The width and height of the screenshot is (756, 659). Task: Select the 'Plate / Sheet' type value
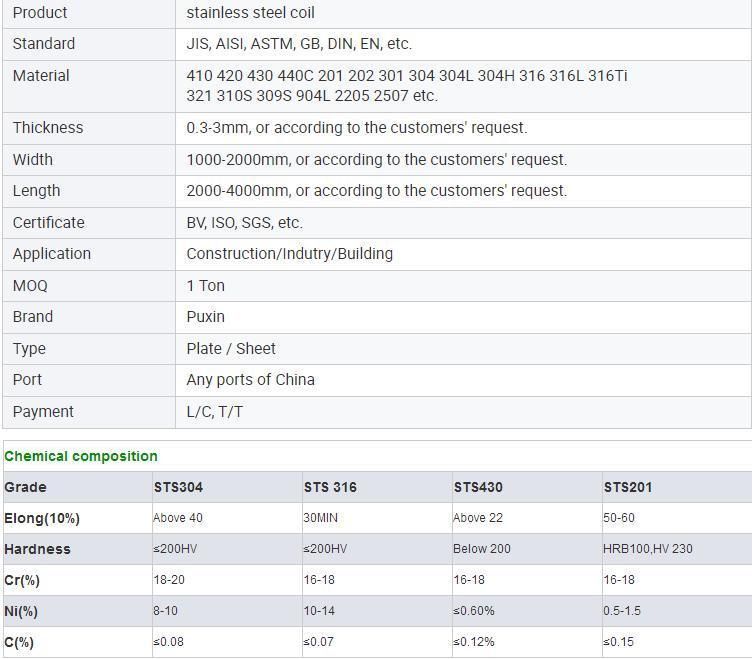[x=231, y=349]
